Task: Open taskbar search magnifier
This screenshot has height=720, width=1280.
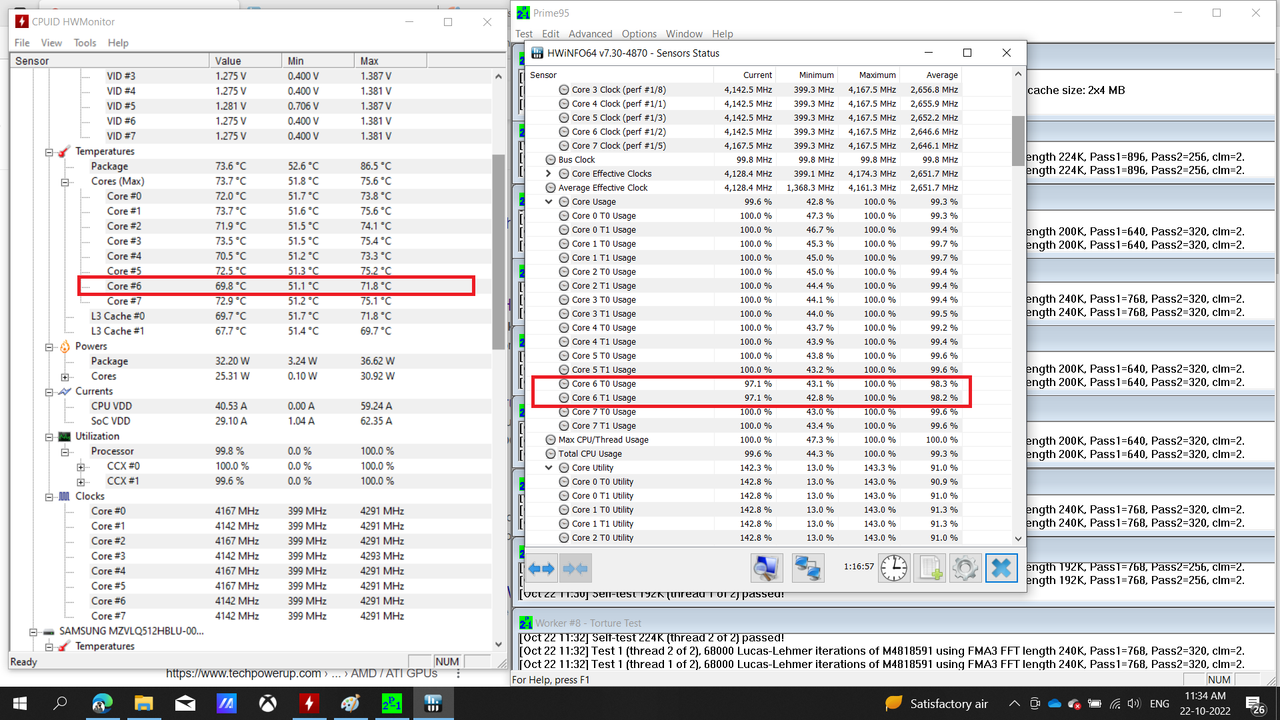Action: point(61,703)
